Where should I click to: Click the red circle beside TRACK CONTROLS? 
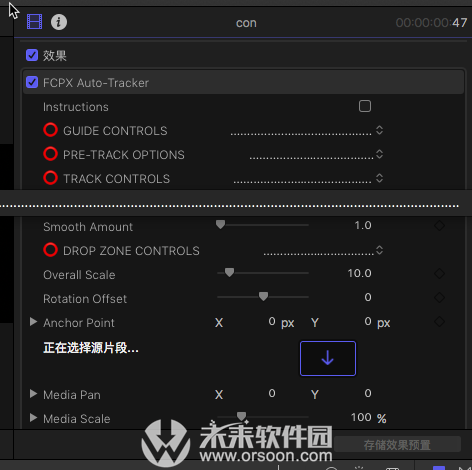point(50,178)
